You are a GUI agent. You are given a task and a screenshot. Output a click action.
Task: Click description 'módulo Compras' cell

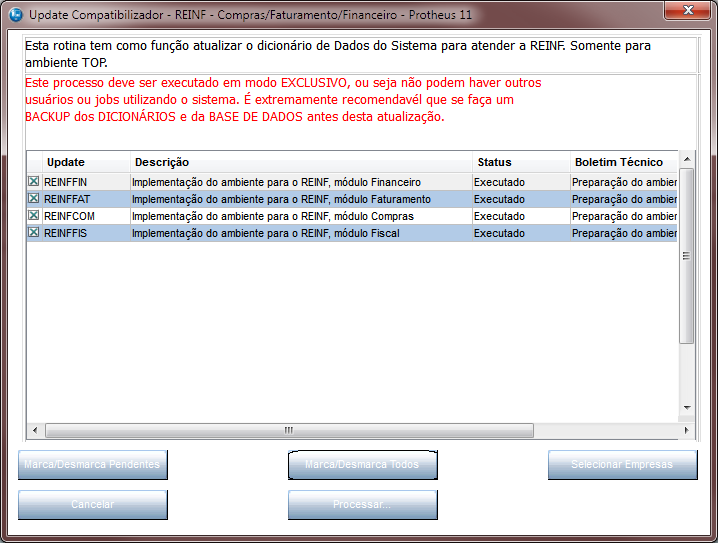[301, 216]
